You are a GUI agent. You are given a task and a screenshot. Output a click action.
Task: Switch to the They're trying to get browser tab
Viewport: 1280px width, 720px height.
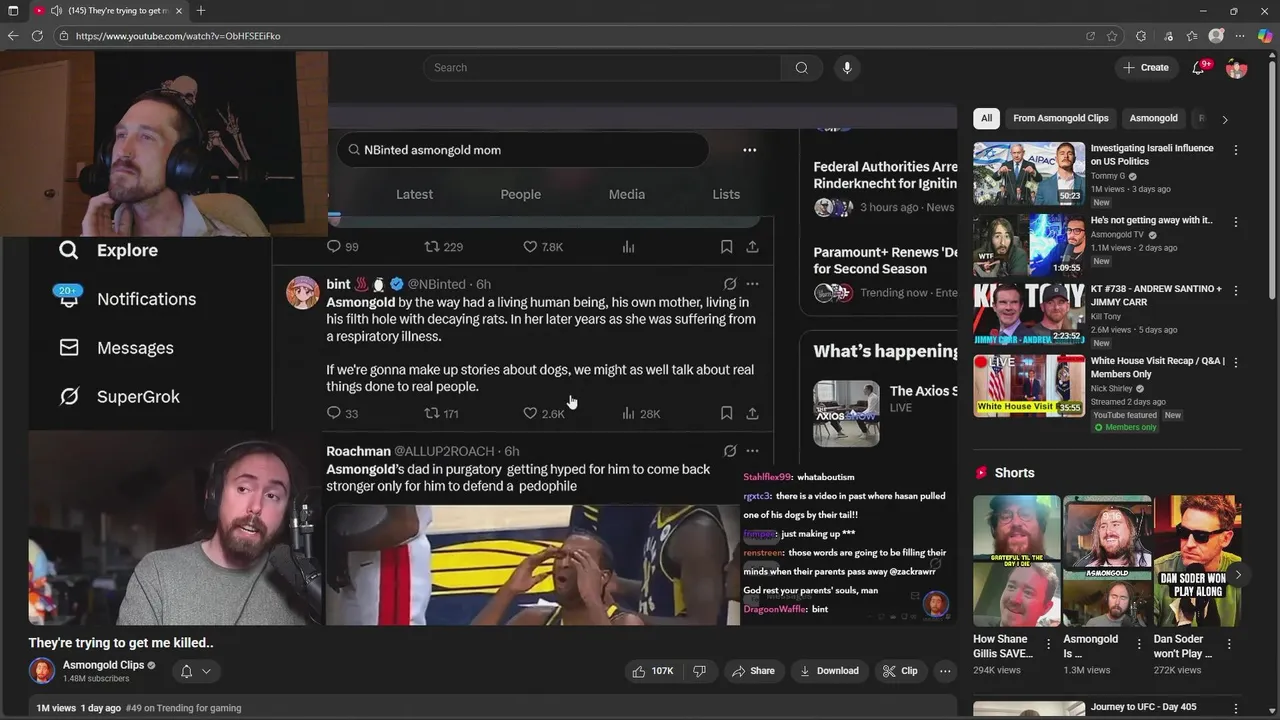(108, 11)
